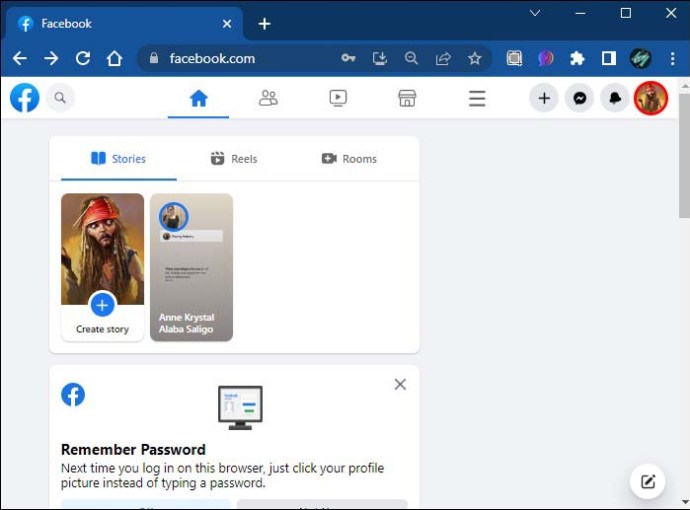Viewport: 690px width, 510px height.
Task: Dismiss the Remember Password card
Action: tap(400, 384)
